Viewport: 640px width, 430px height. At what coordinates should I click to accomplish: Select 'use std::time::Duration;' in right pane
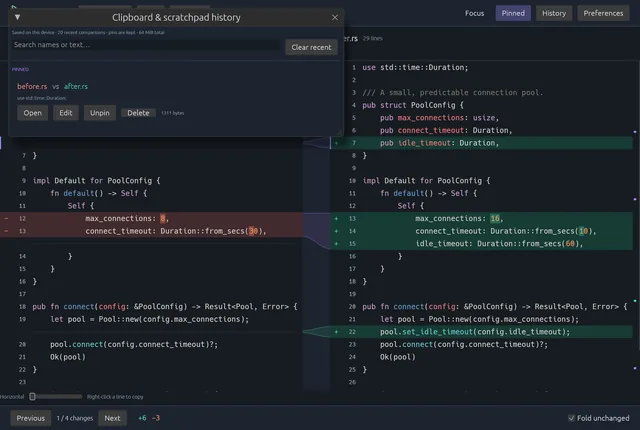[415, 68]
